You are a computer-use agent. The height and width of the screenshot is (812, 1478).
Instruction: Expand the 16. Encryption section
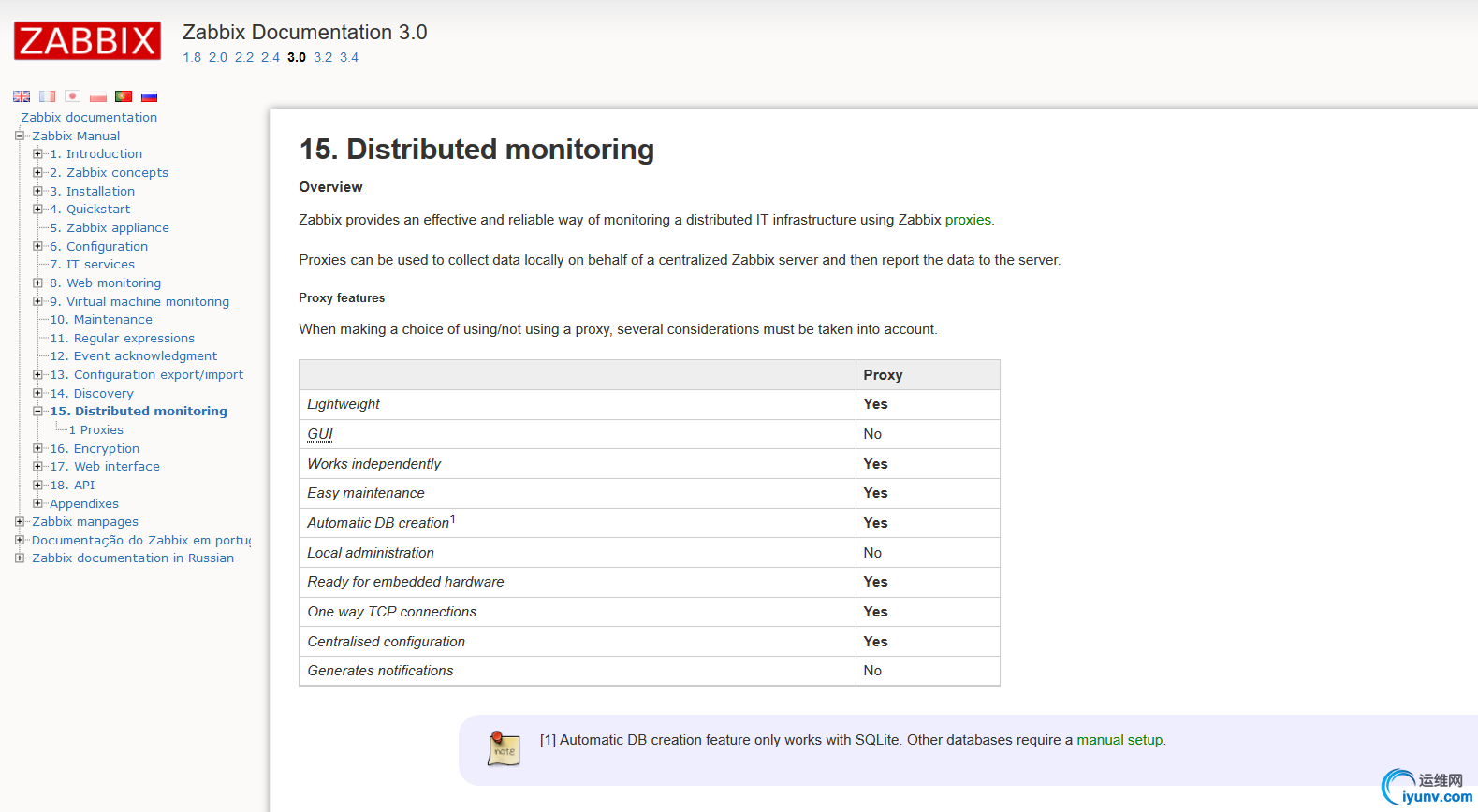[37, 448]
